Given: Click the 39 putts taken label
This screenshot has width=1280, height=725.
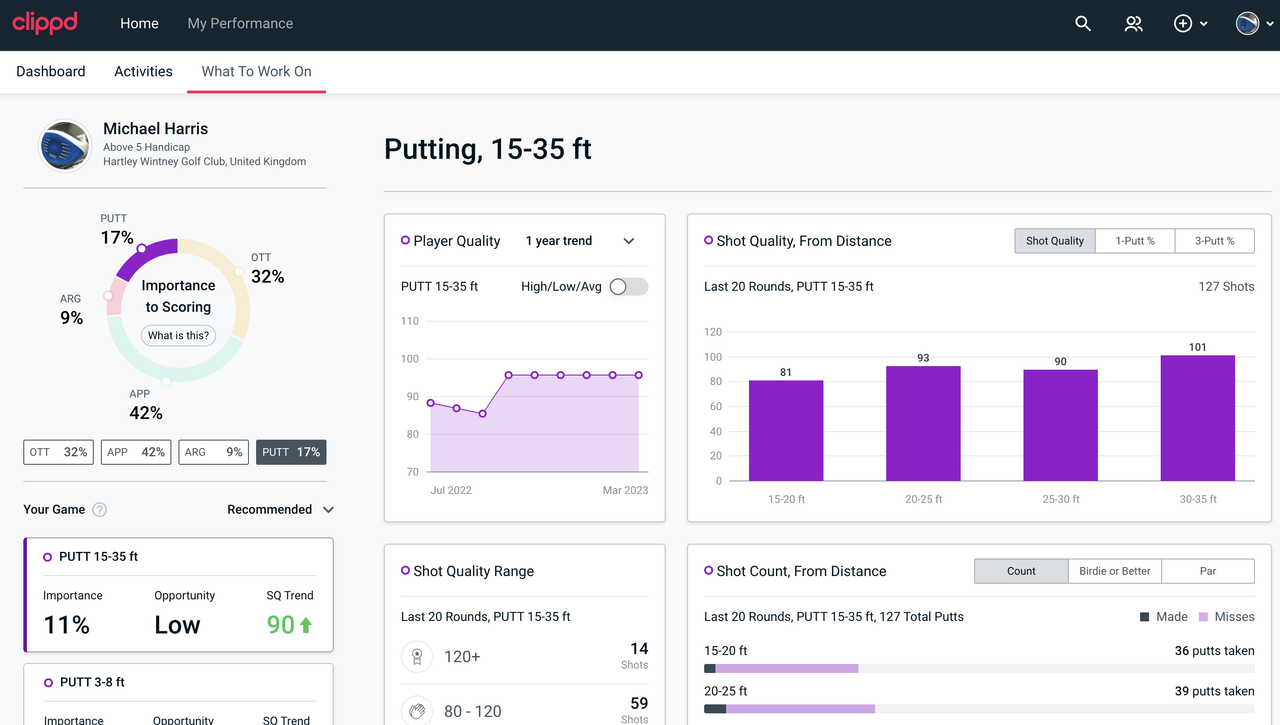Looking at the screenshot, I should coord(1214,691).
